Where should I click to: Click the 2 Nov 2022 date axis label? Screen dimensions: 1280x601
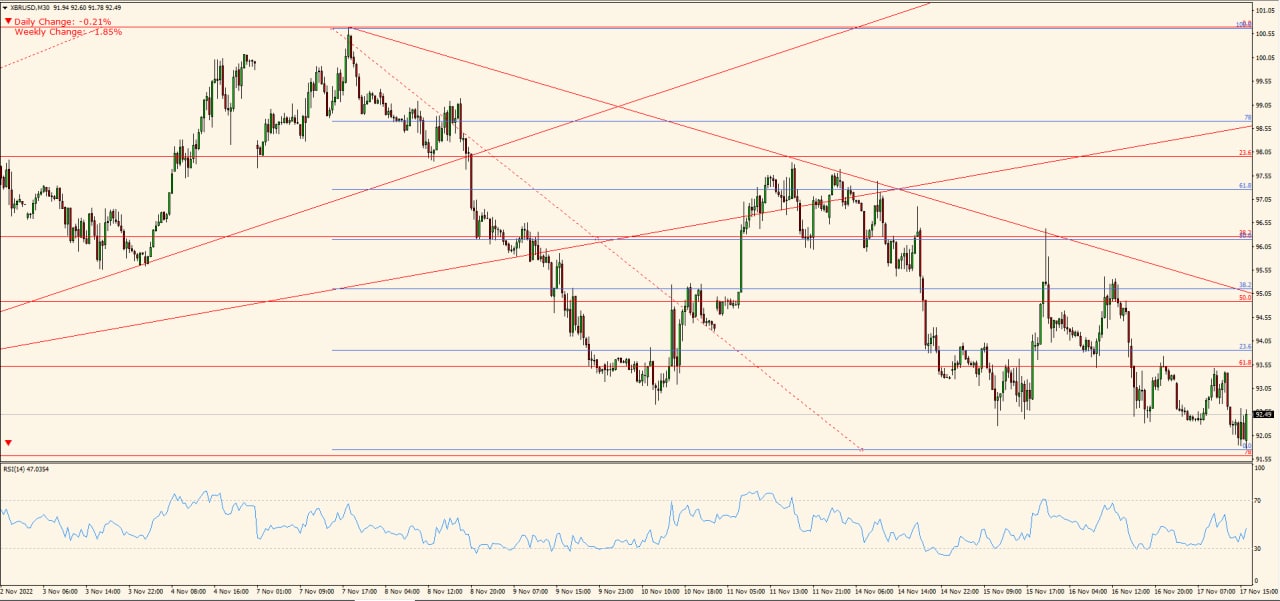pyautogui.click(x=18, y=590)
